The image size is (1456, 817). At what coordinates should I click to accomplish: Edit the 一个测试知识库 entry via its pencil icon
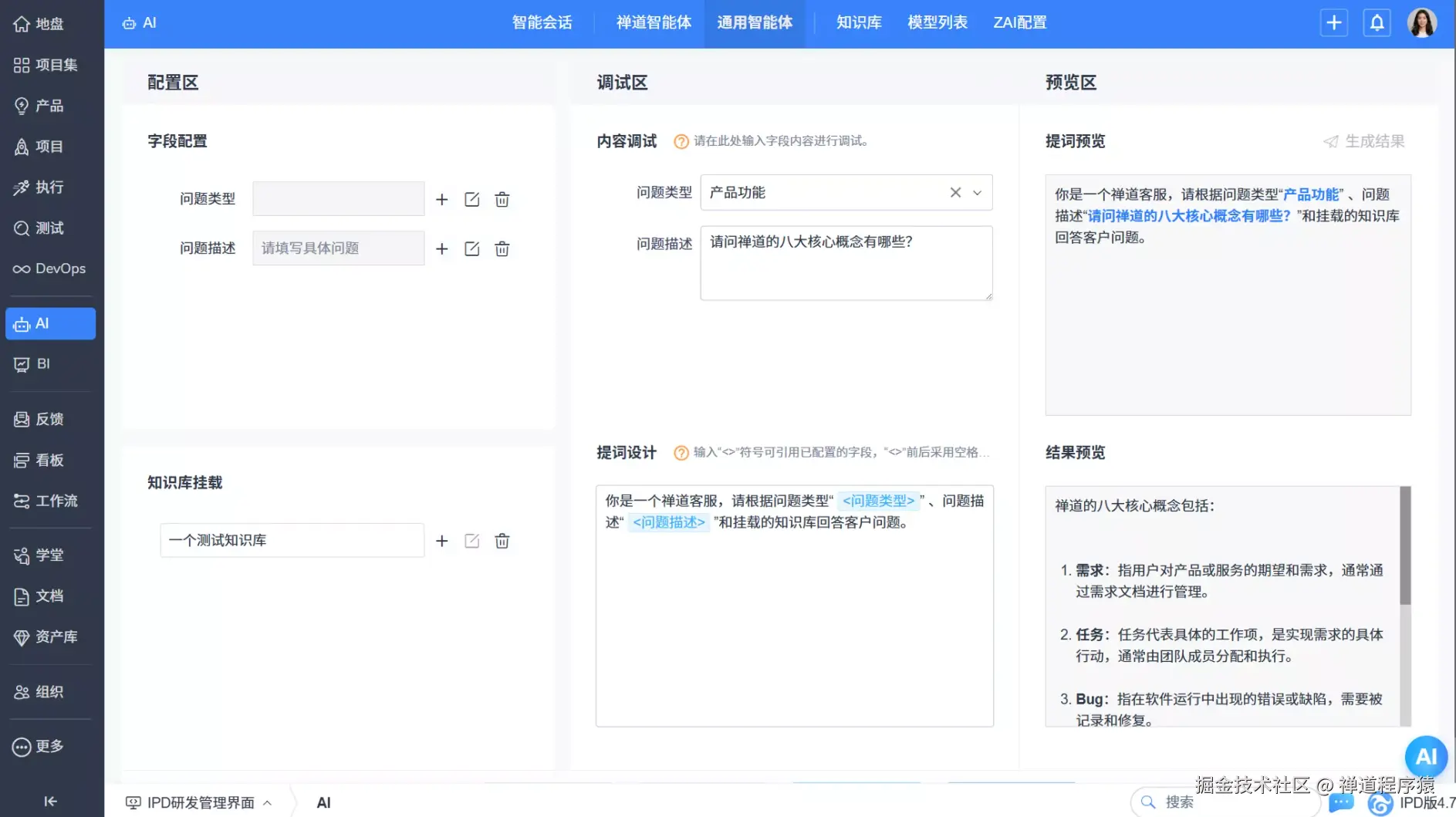coord(471,540)
